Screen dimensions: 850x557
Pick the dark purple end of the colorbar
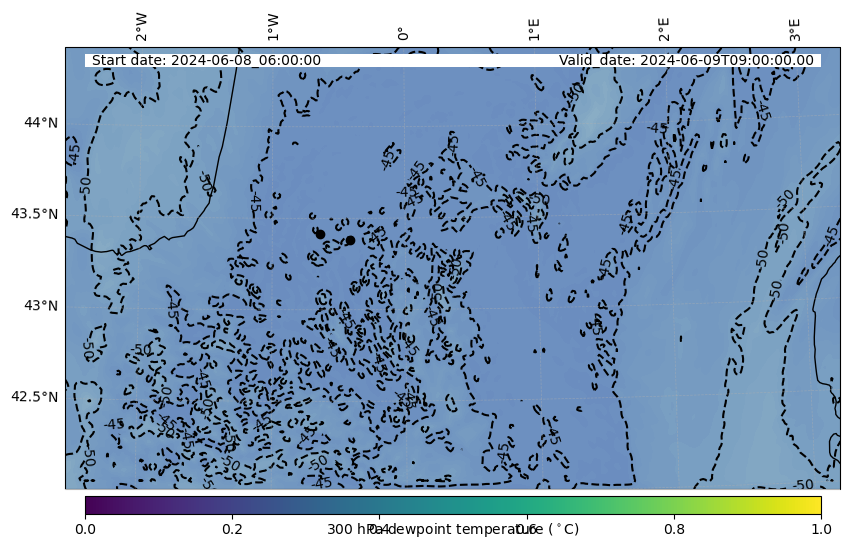(91, 504)
